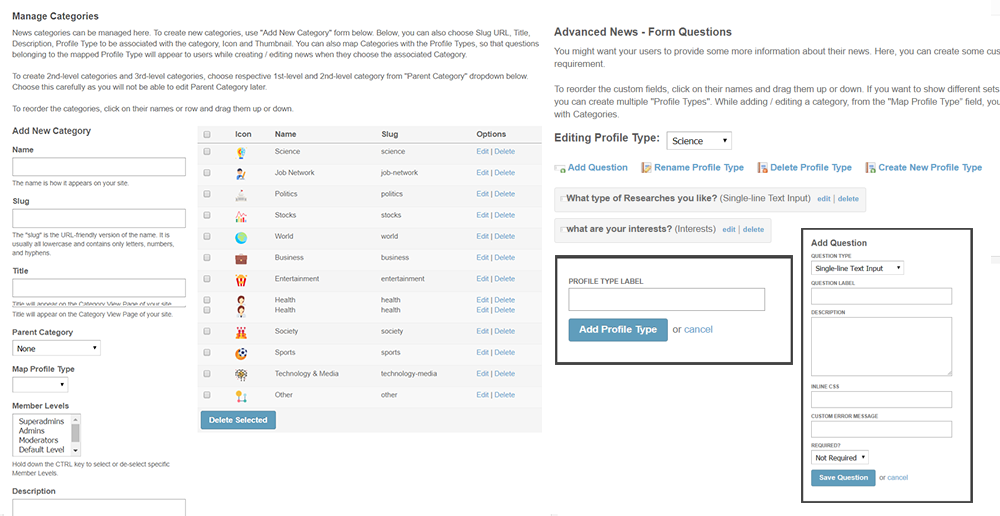Open the Parent Category dropdown
The width and height of the screenshot is (1000, 516).
point(56,348)
